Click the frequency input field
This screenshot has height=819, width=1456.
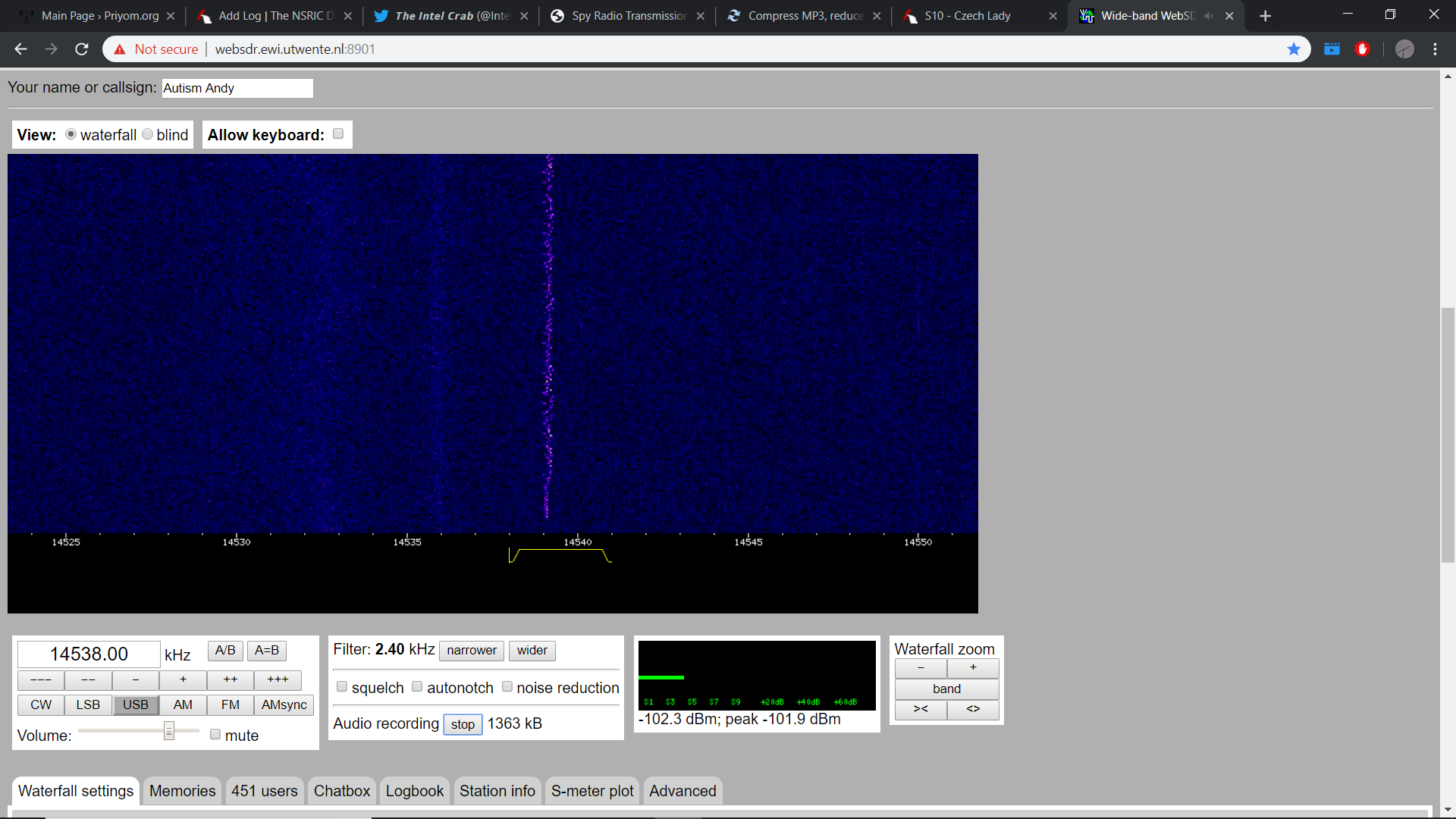click(89, 654)
